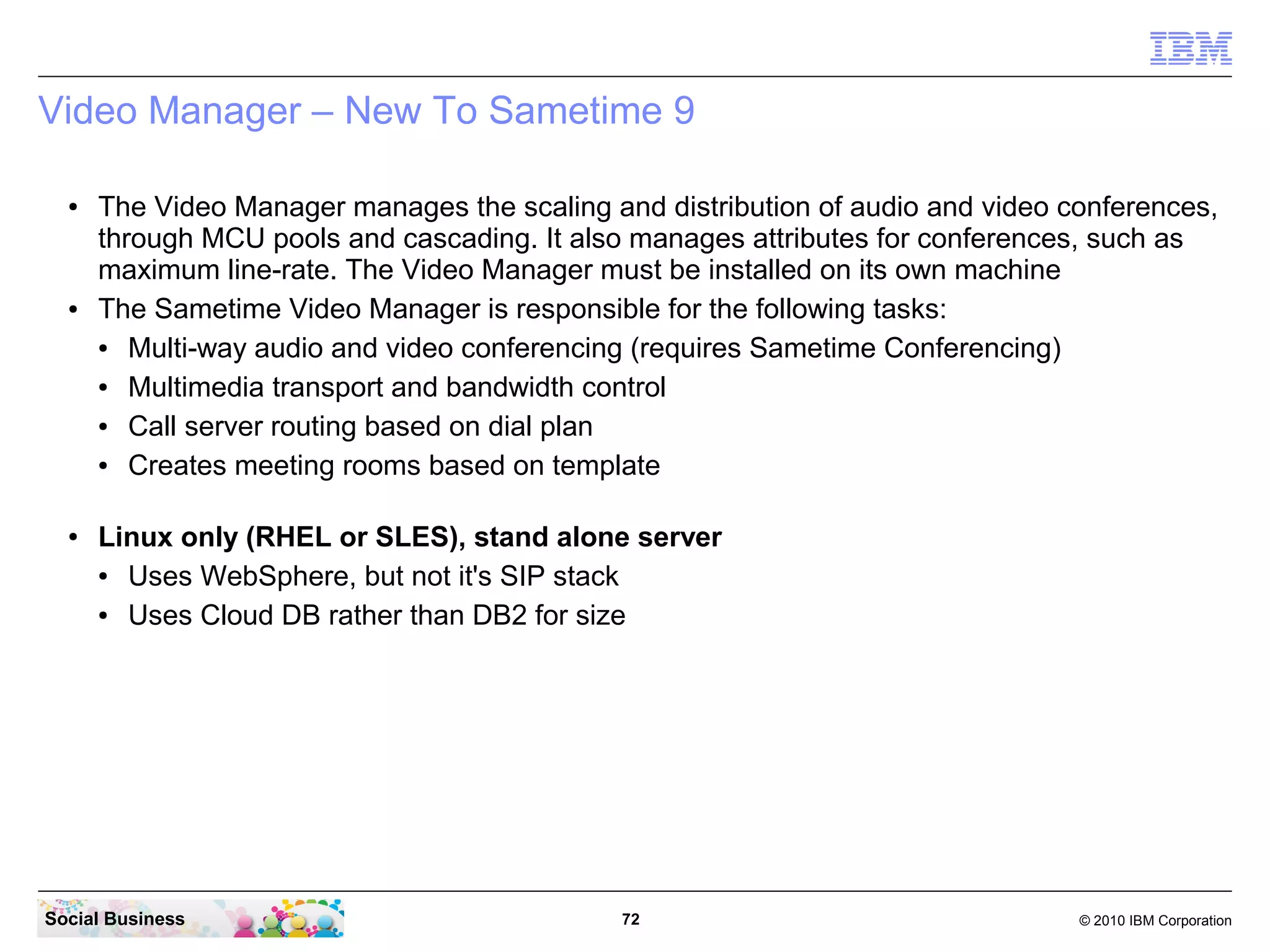
Task: Click 'Multi-way audio and video conferencing' bullet
Action: coord(595,348)
